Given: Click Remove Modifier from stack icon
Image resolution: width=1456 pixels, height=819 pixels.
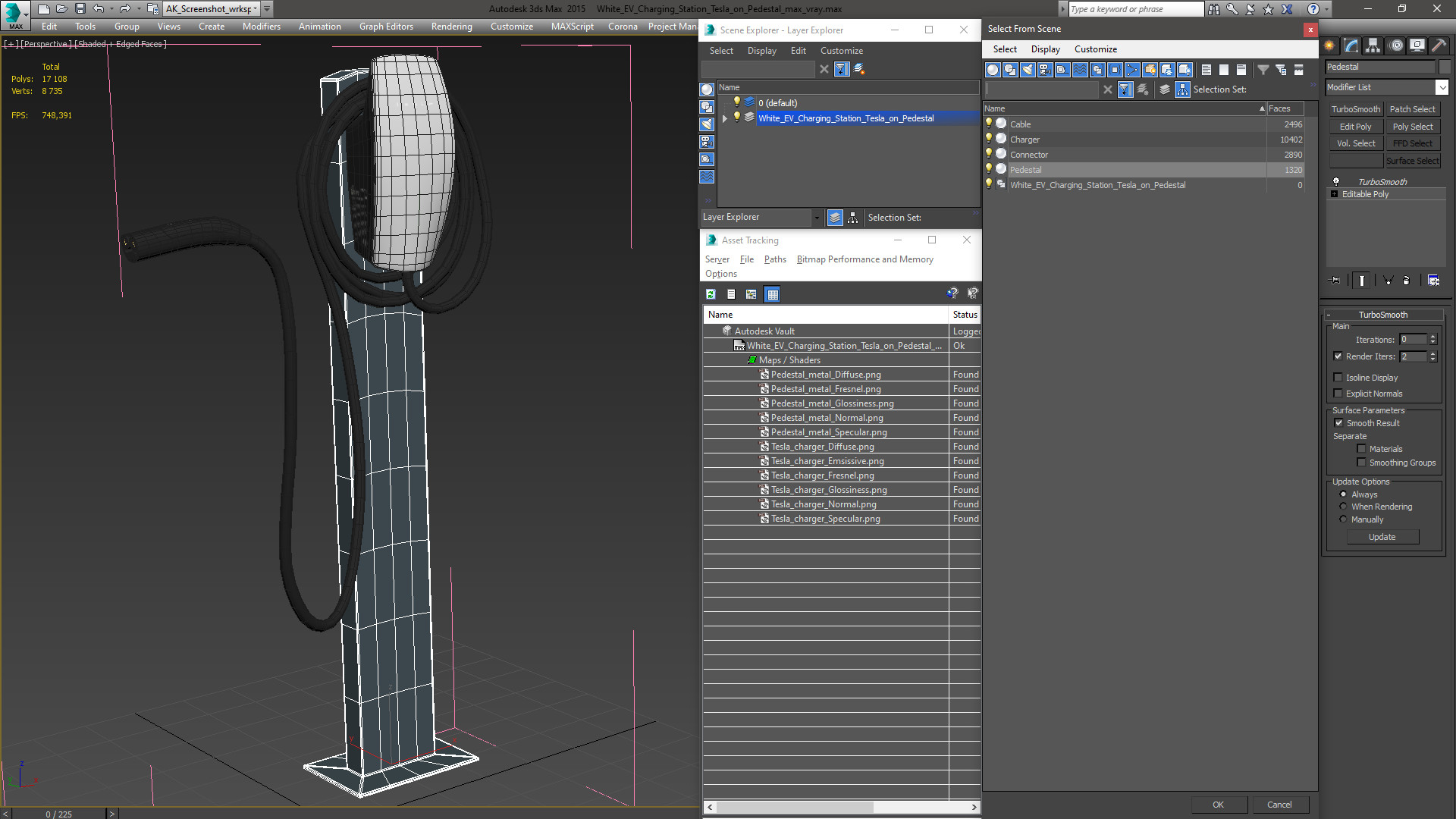Looking at the screenshot, I should pos(1407,281).
